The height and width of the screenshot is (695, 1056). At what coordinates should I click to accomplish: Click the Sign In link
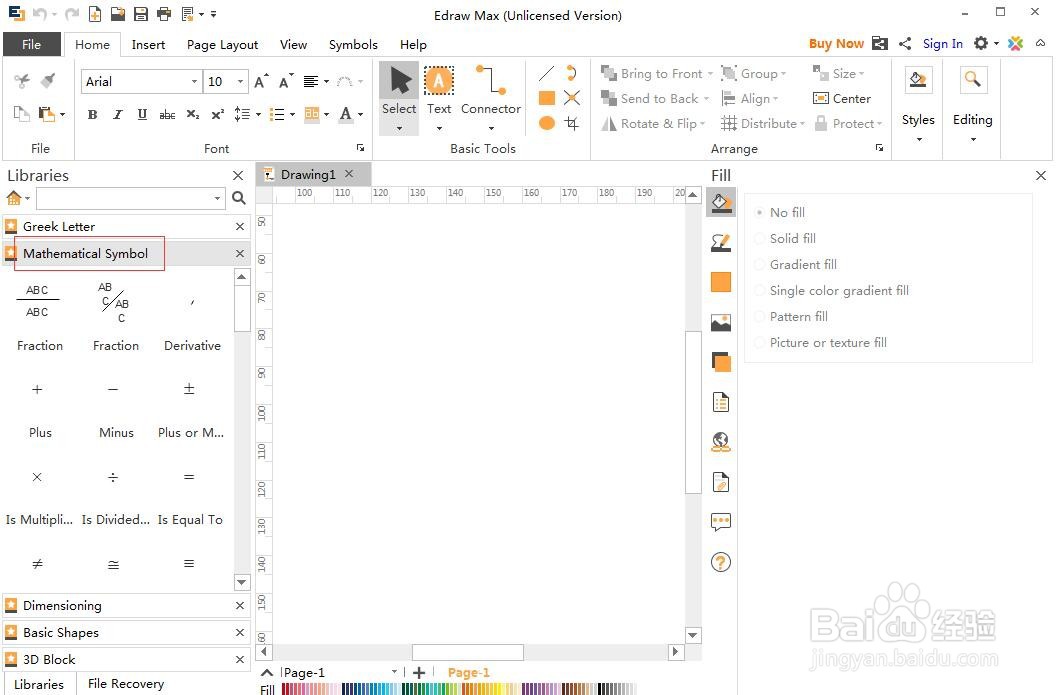point(942,44)
